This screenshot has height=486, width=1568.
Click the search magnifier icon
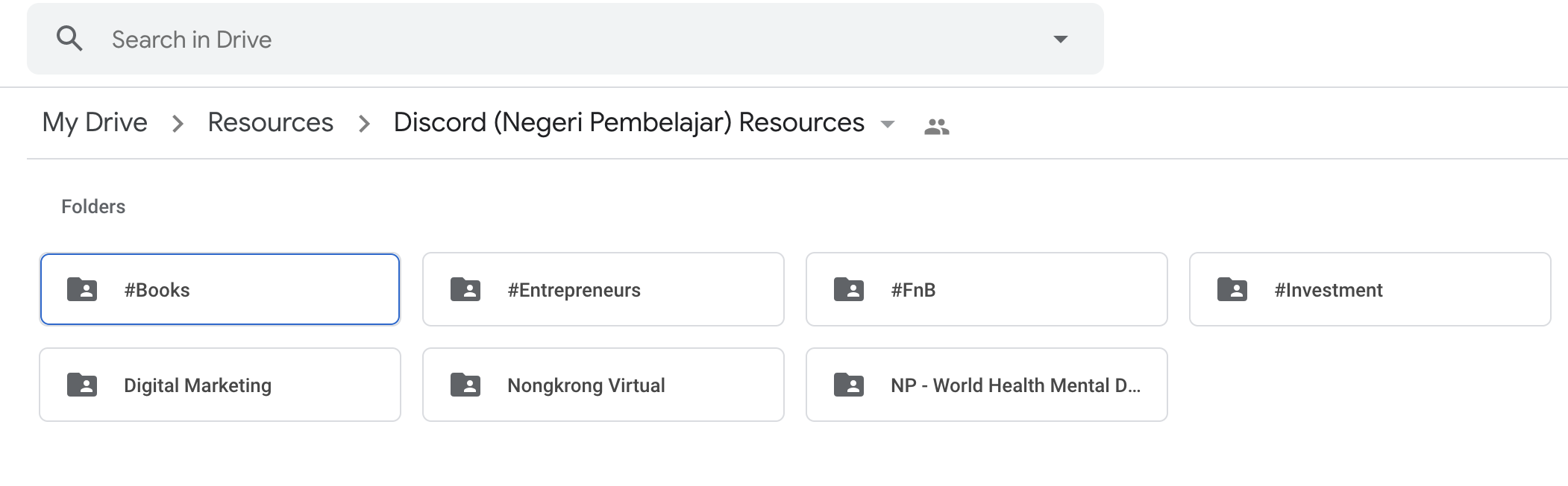(x=69, y=39)
